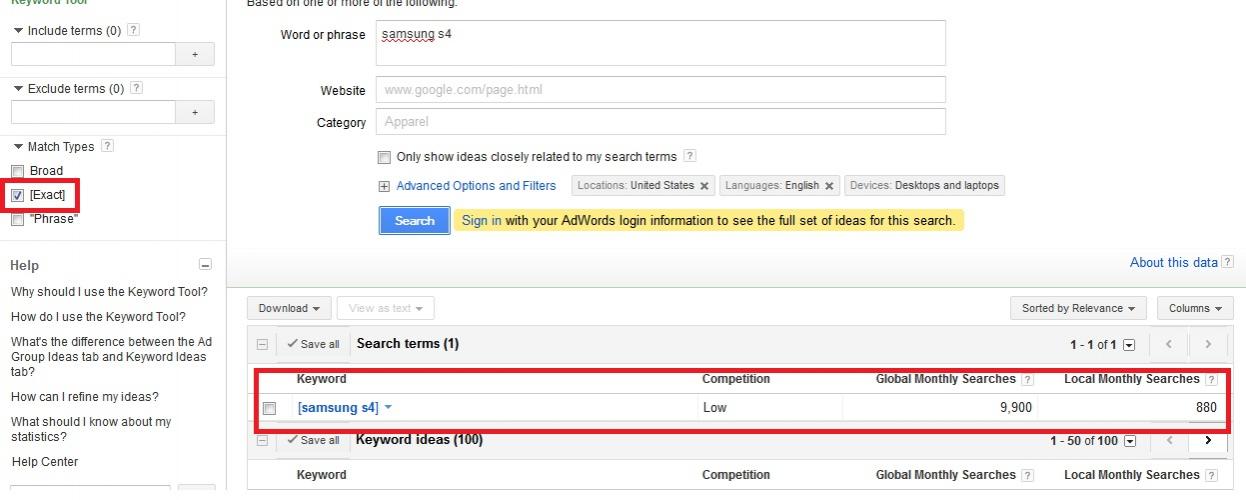
Task: Click the Low competition value
Action: 714,408
